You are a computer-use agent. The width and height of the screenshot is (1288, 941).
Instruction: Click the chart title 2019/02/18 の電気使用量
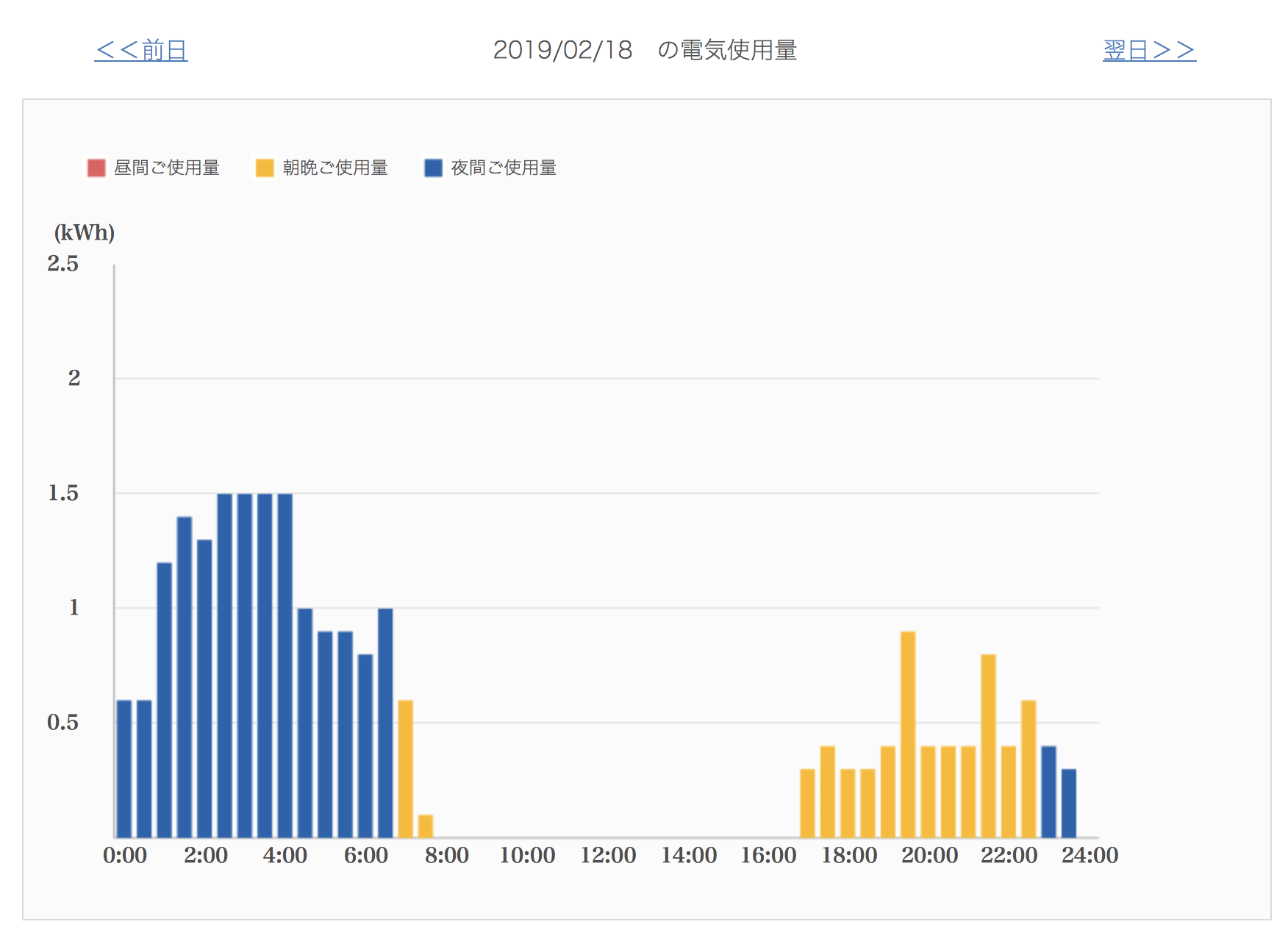tap(645, 51)
